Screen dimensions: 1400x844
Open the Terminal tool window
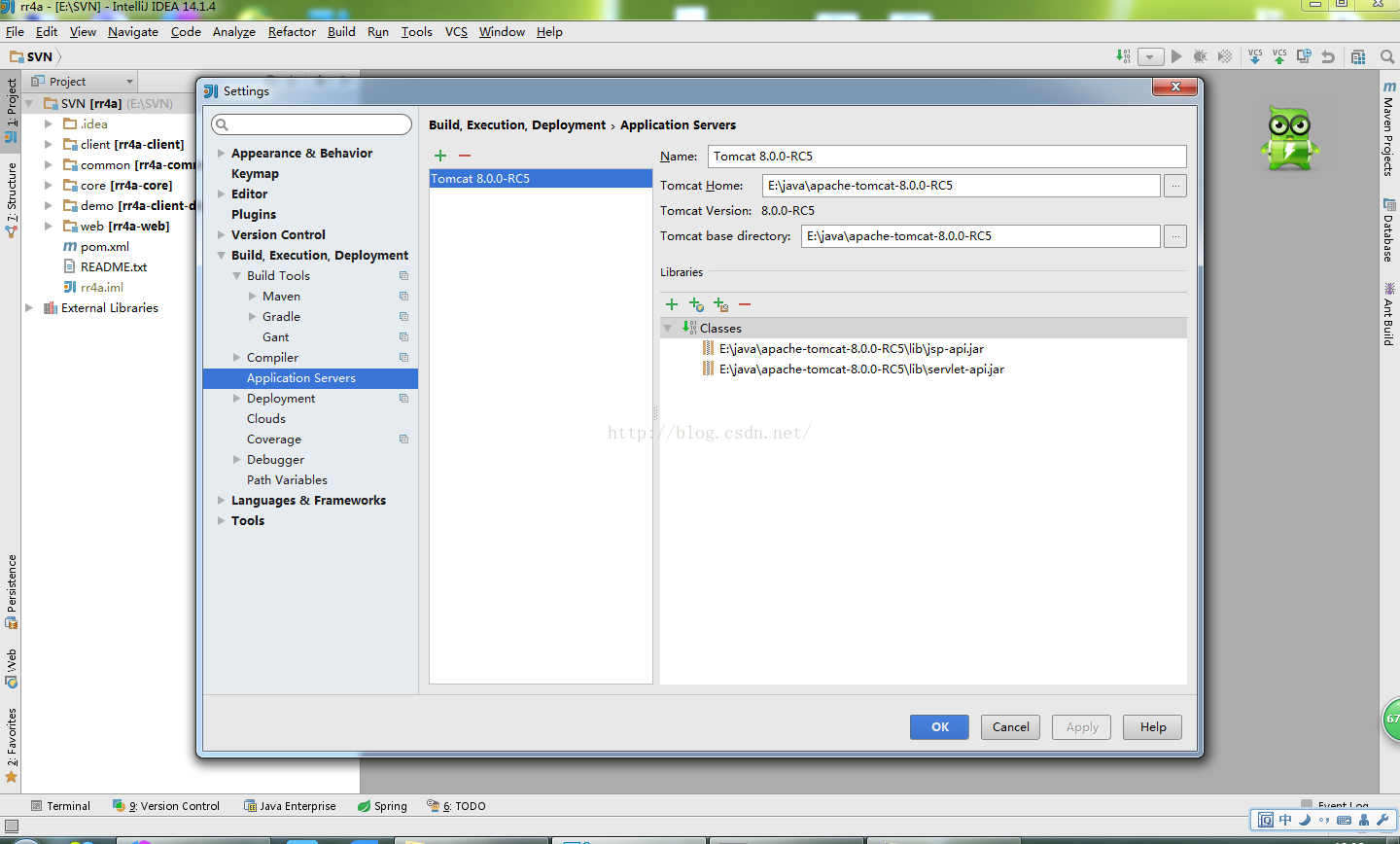tap(60, 806)
